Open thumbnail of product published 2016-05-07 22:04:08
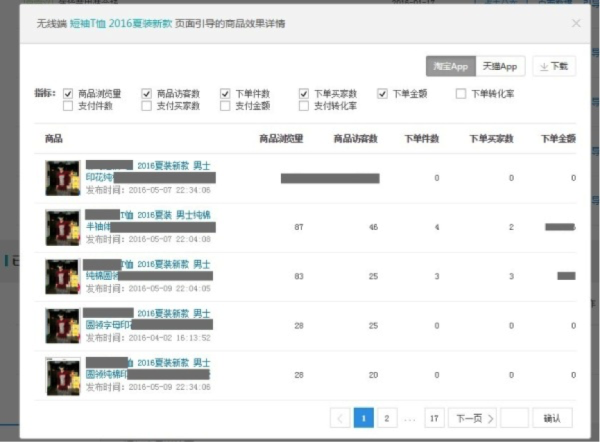Image resolution: width=600 pixels, height=442 pixels. tap(63, 227)
